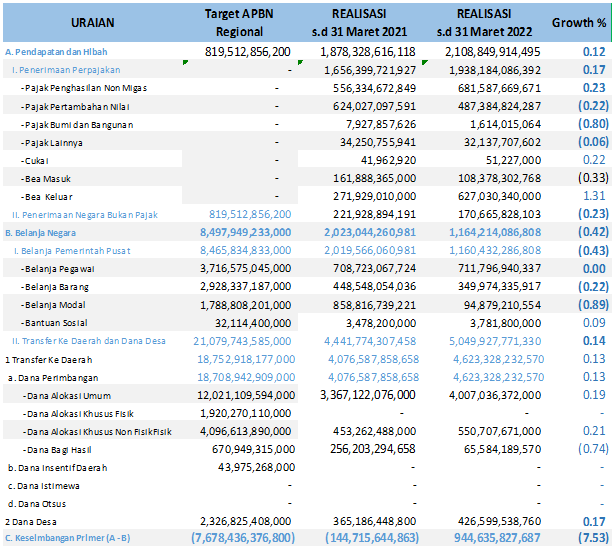Click the B. Belanja Negara row label
This screenshot has width=615, height=548.
point(44,232)
